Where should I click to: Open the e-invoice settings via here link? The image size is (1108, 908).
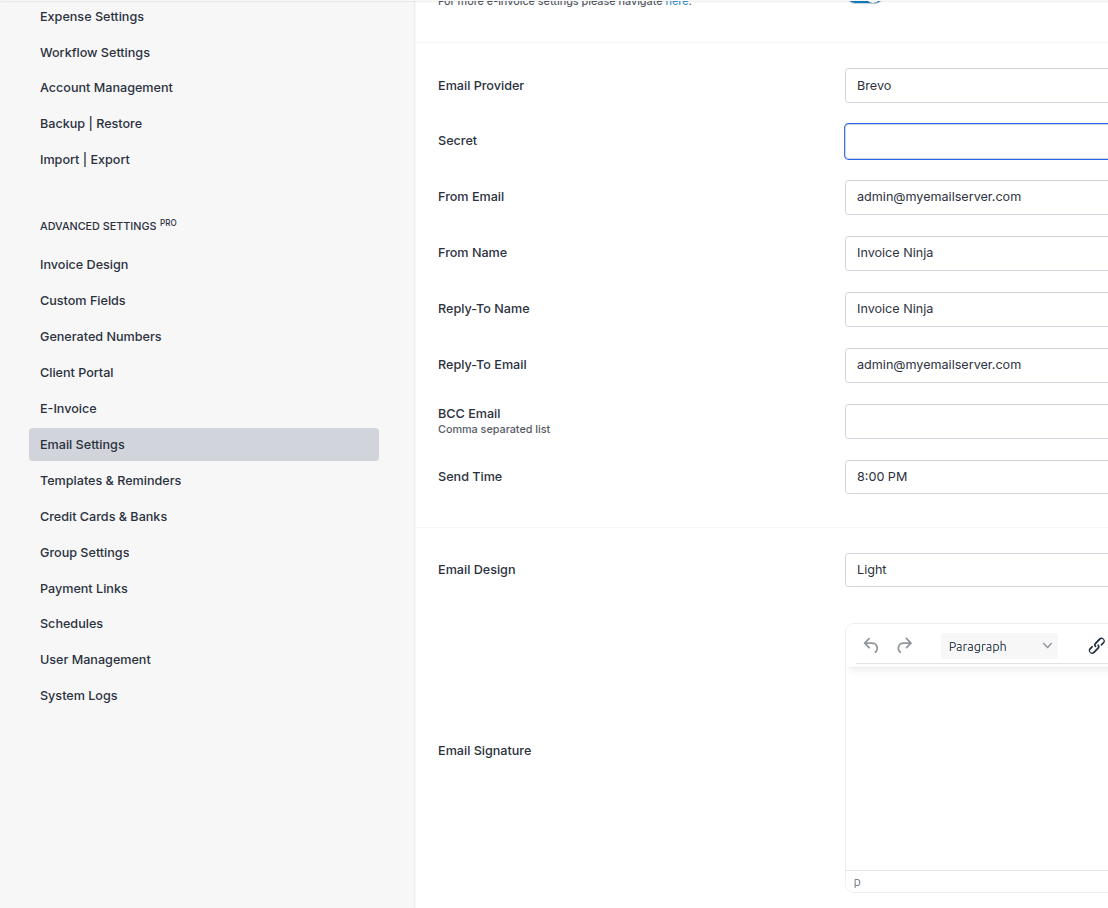tap(677, 3)
